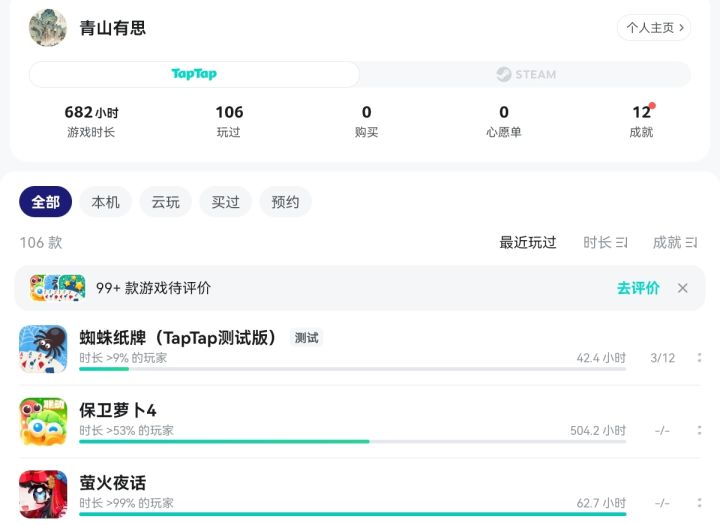Image resolution: width=720 pixels, height=525 pixels.
Task: Switch to the TapTap platform toggle
Action: [x=194, y=74]
